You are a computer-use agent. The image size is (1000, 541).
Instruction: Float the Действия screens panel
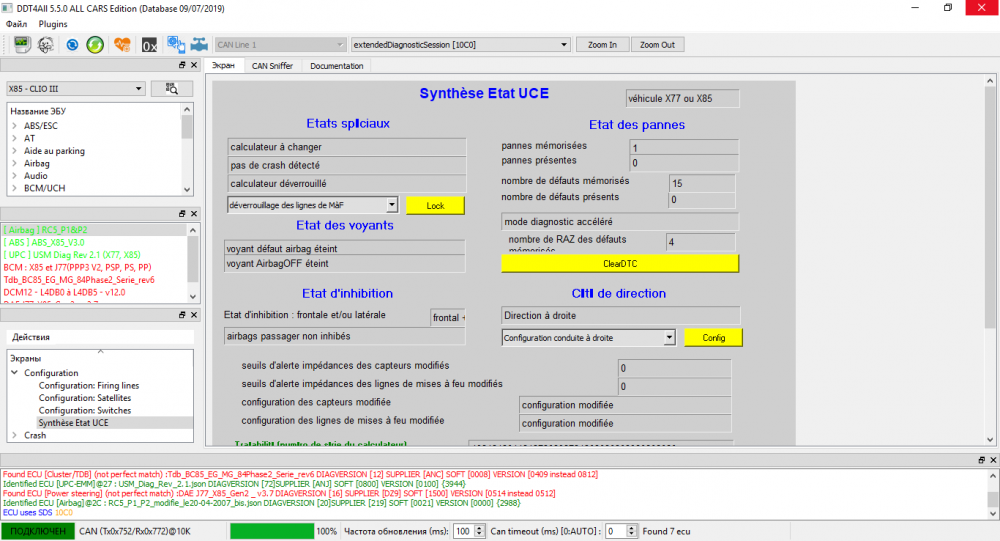tap(182, 315)
